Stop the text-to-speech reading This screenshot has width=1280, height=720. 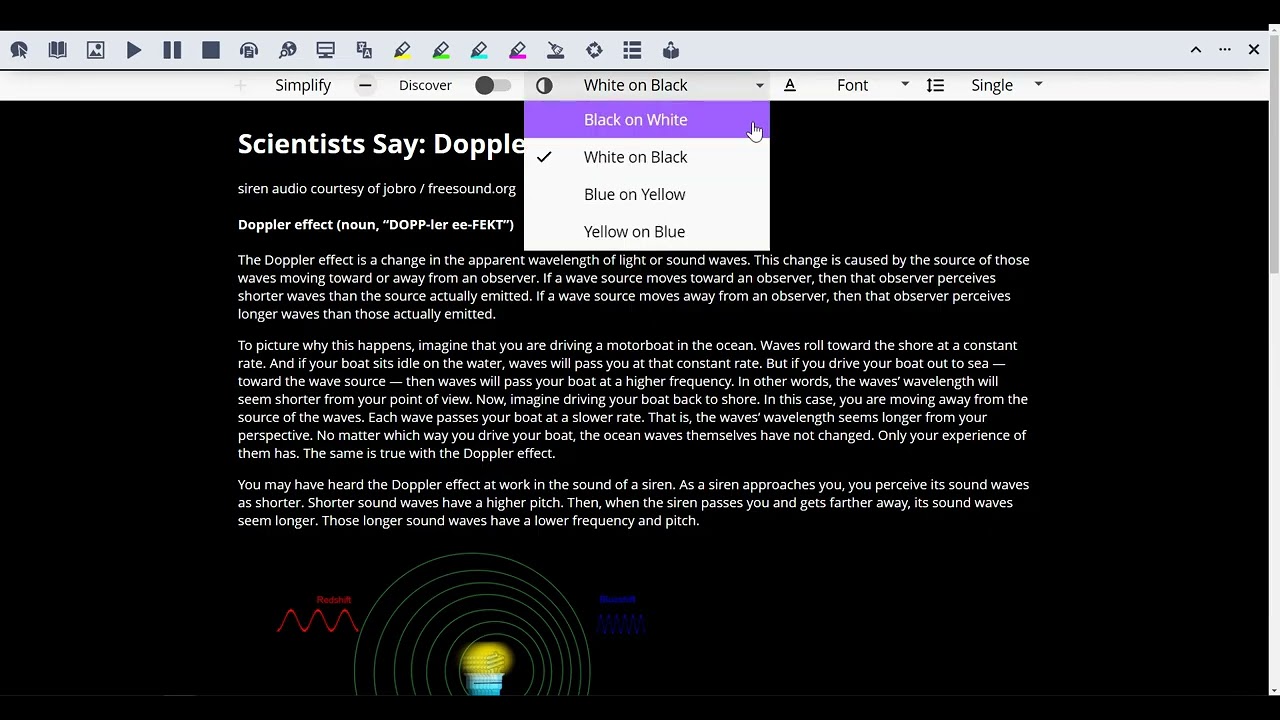coord(211,50)
